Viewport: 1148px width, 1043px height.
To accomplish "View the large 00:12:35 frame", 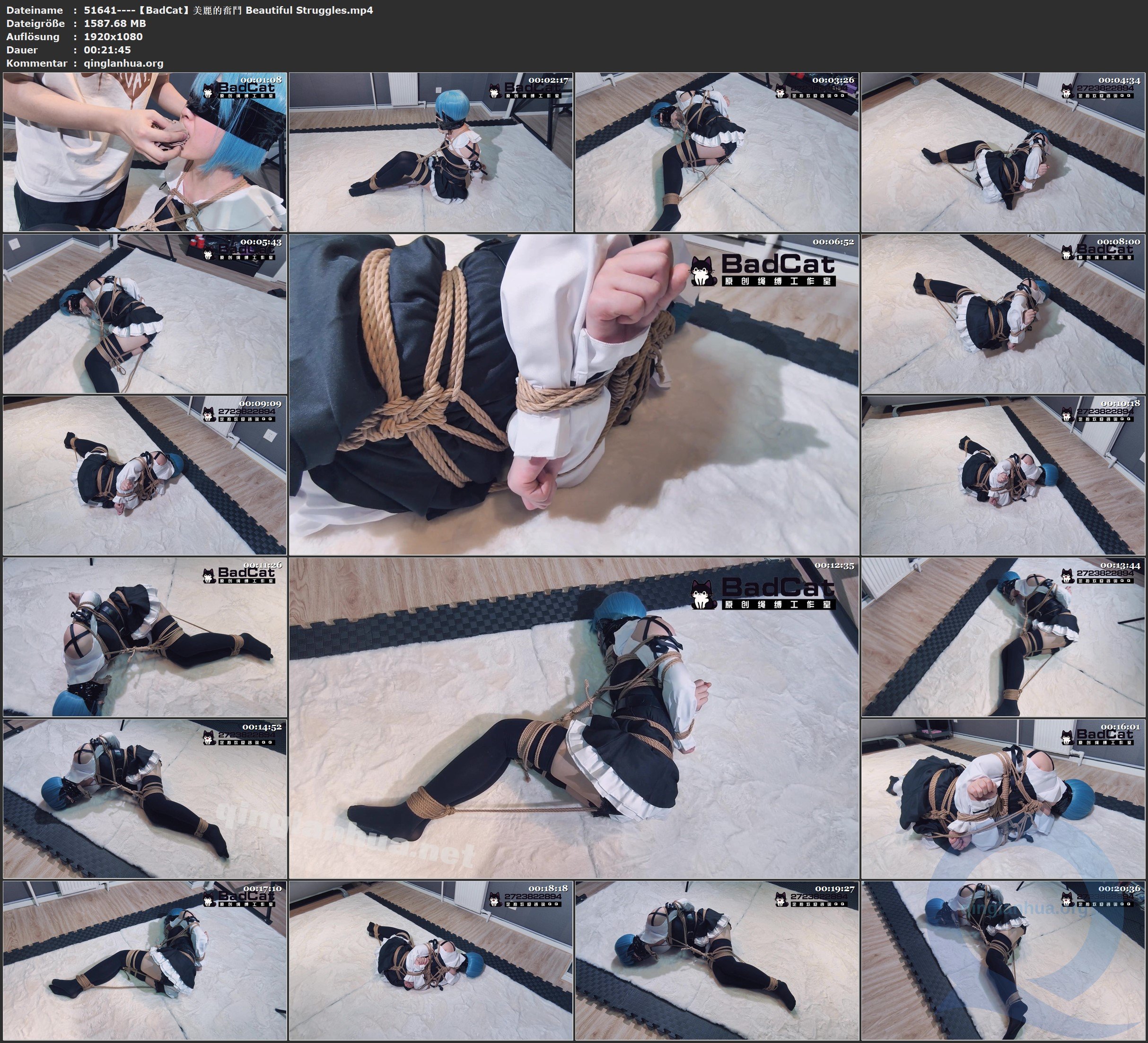I will 574,718.
